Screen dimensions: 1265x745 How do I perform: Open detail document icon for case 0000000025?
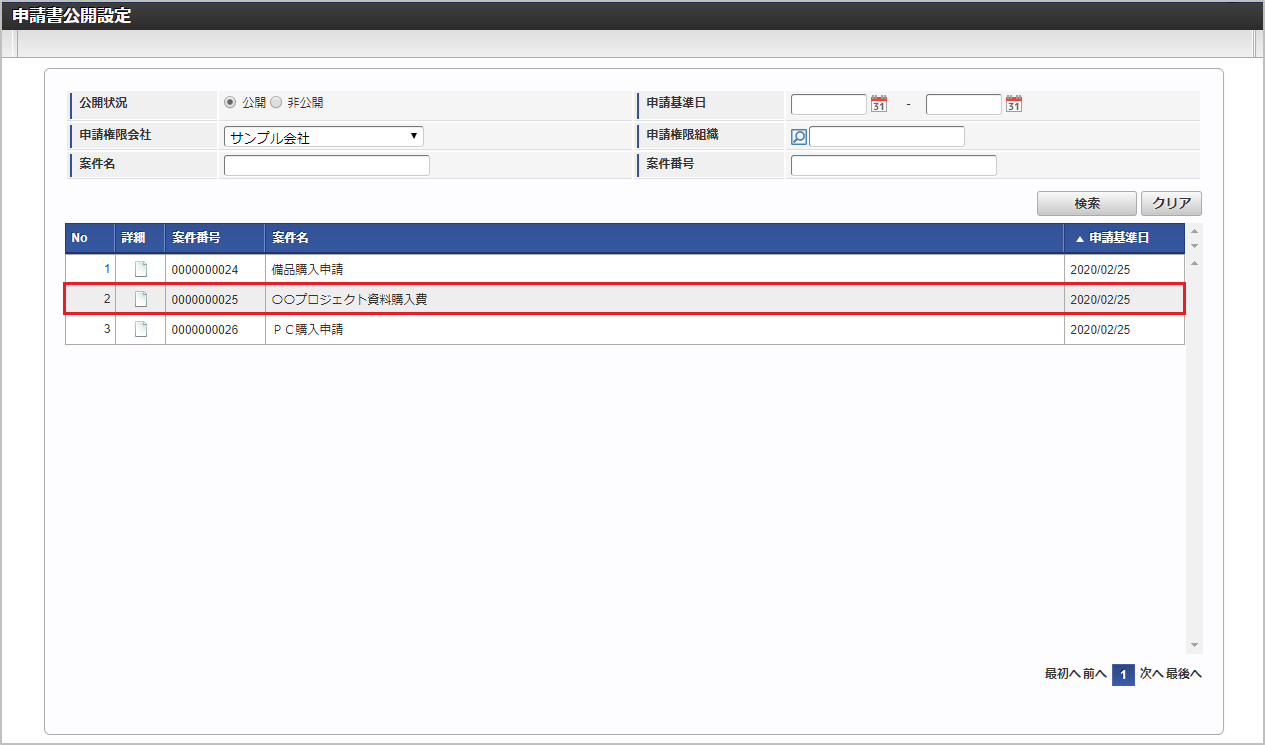[x=141, y=299]
